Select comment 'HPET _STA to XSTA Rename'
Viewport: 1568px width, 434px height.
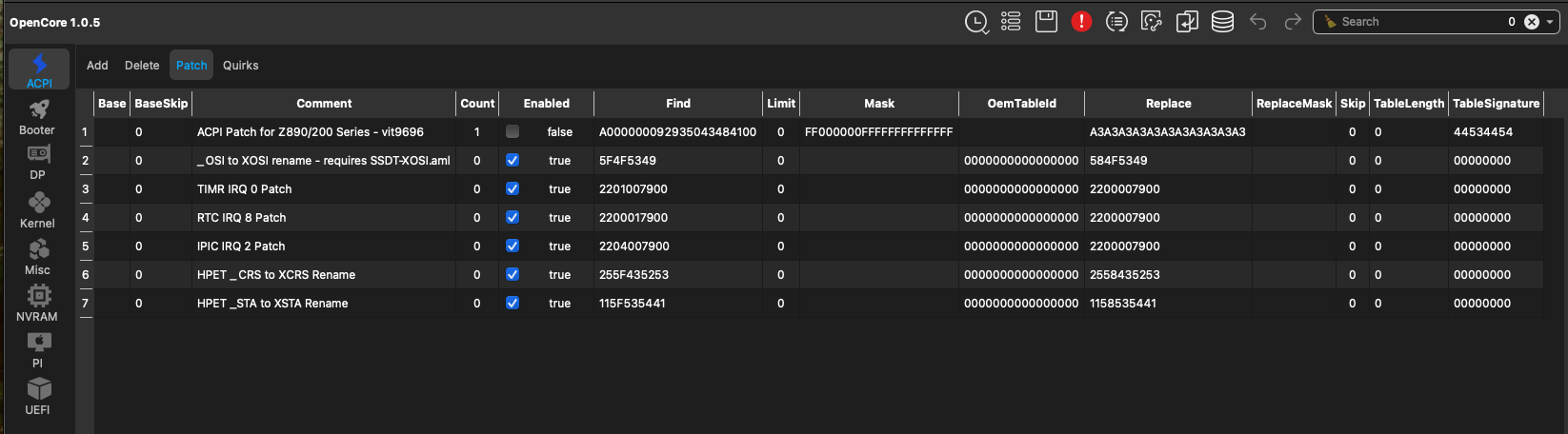(x=272, y=304)
